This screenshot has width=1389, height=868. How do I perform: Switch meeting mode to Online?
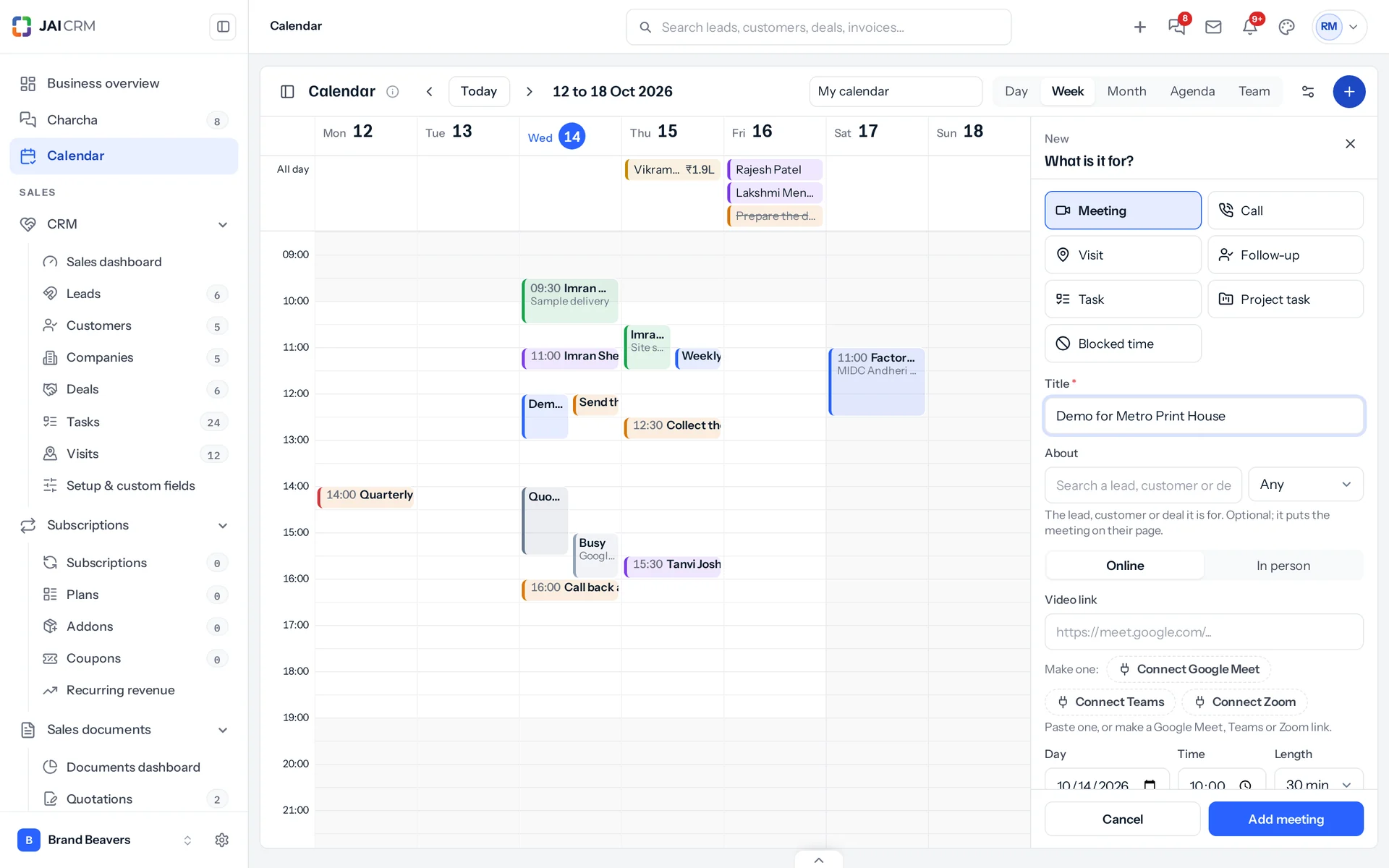click(x=1125, y=566)
